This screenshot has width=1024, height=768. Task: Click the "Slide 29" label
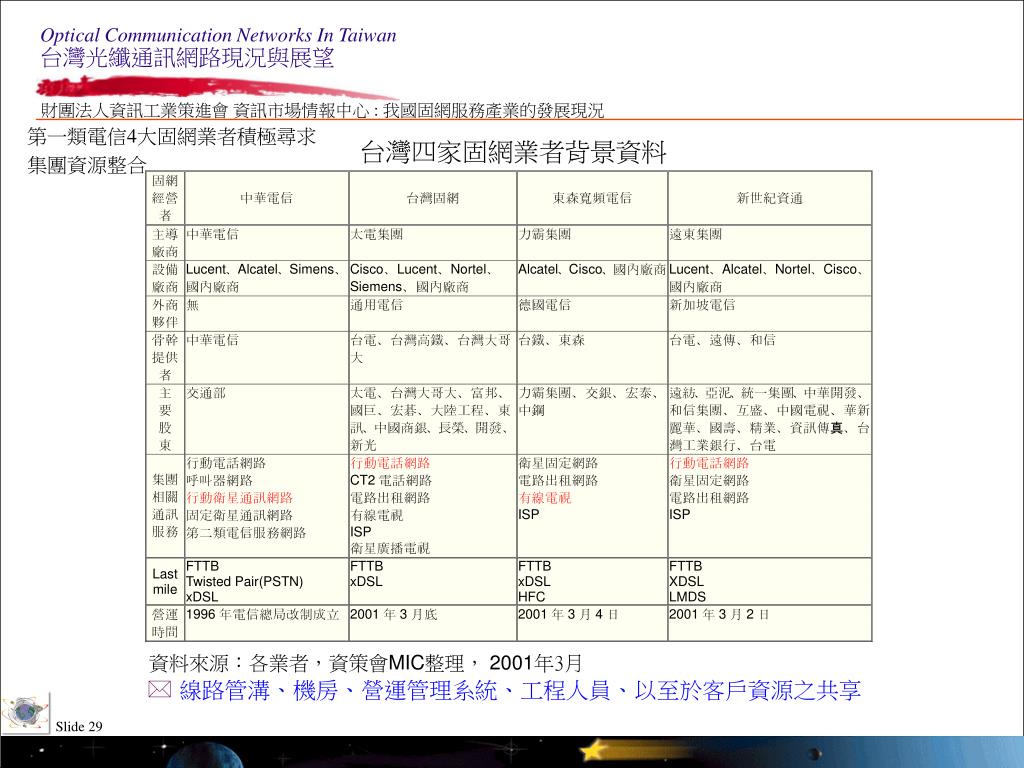[x=79, y=726]
